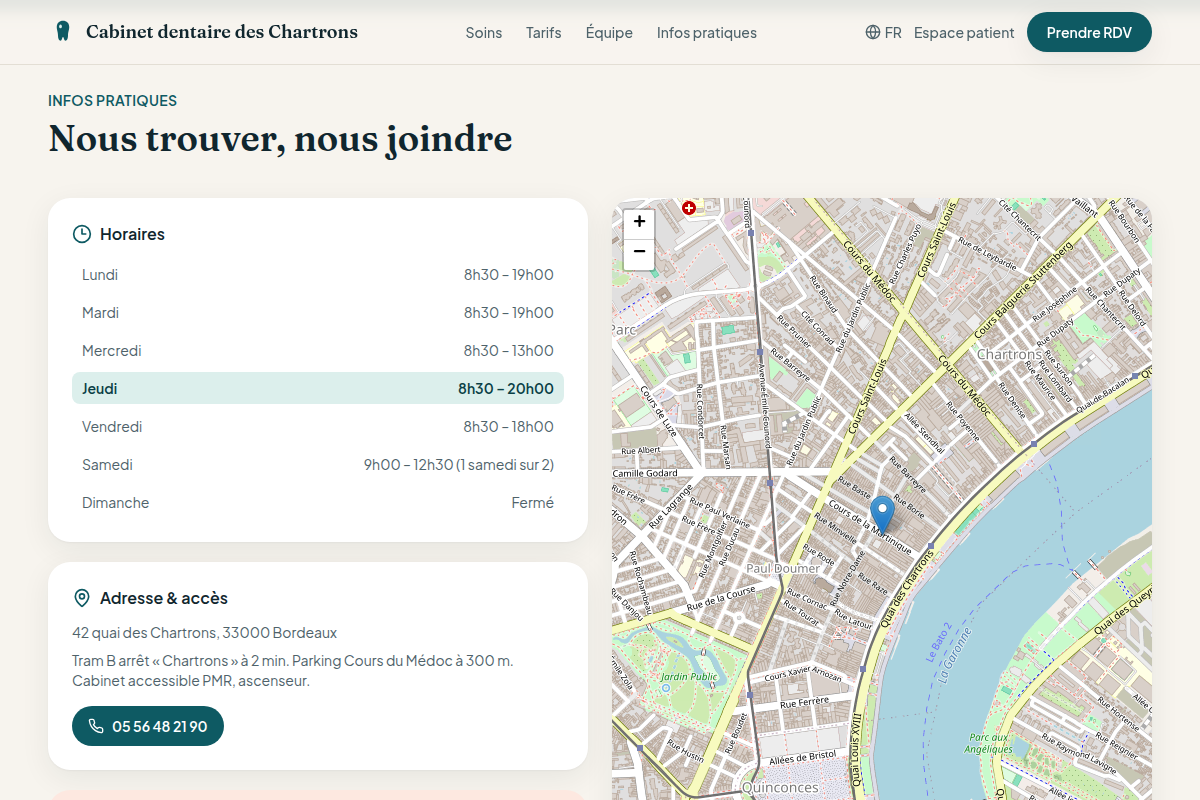Click the Adresse & accès heading
Image resolution: width=1200 pixels, height=800 pixels.
[164, 598]
